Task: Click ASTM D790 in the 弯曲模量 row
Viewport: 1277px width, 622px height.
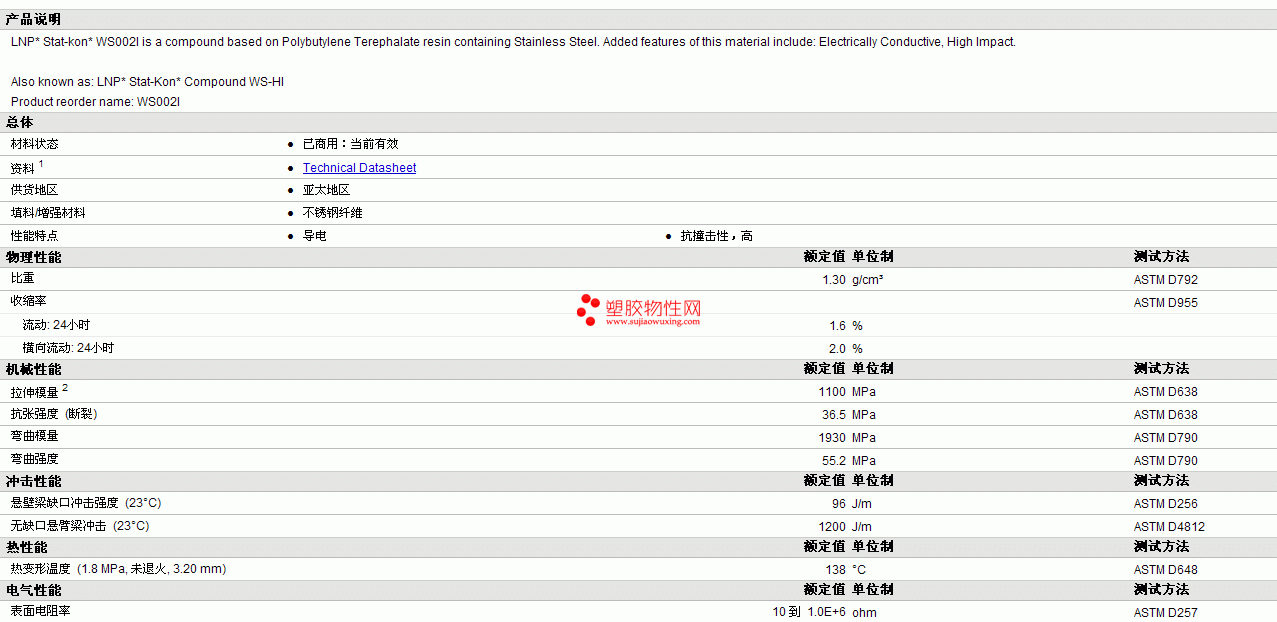Action: tap(1166, 438)
